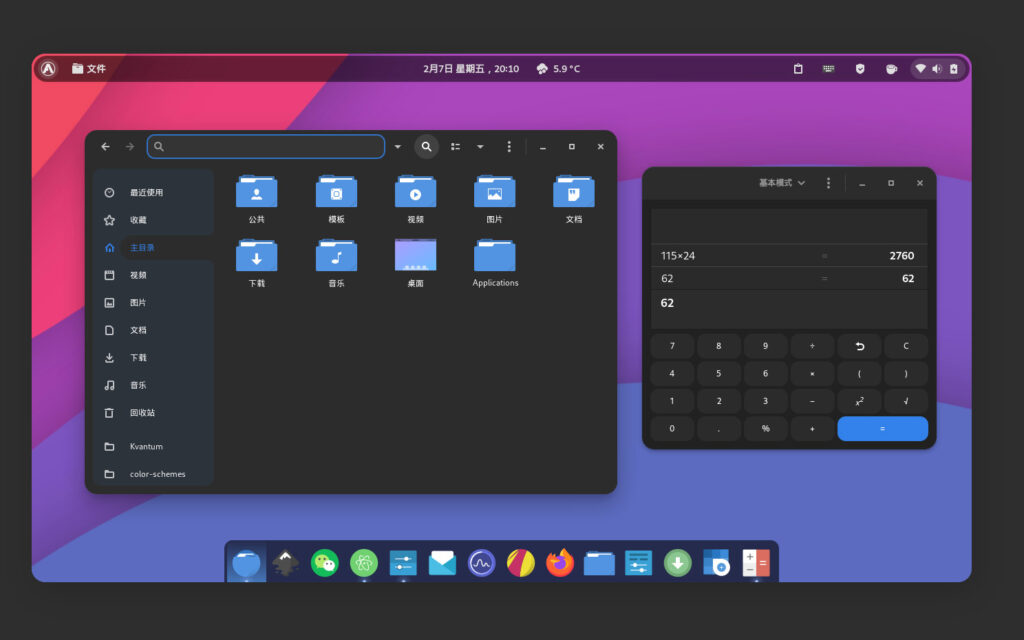This screenshot has height=640, width=1024.
Task: Open 收藏 starred items in sidebar
Action: coord(154,220)
